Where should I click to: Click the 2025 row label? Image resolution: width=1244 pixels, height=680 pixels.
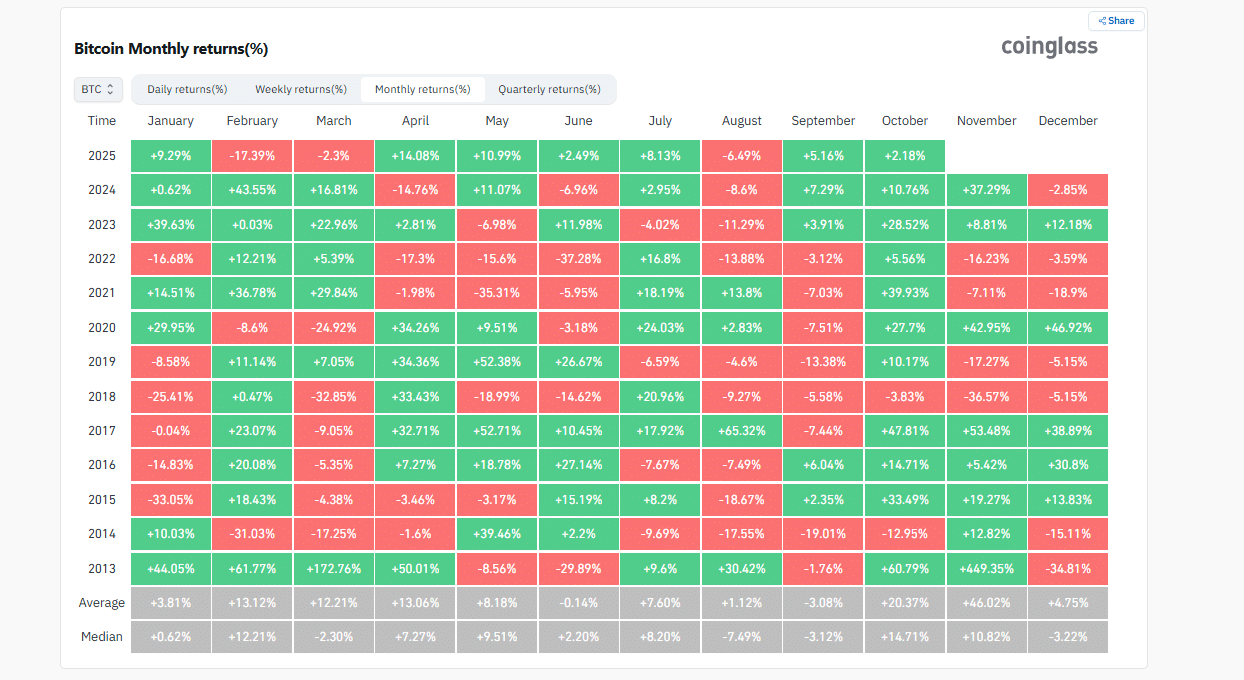tap(102, 156)
